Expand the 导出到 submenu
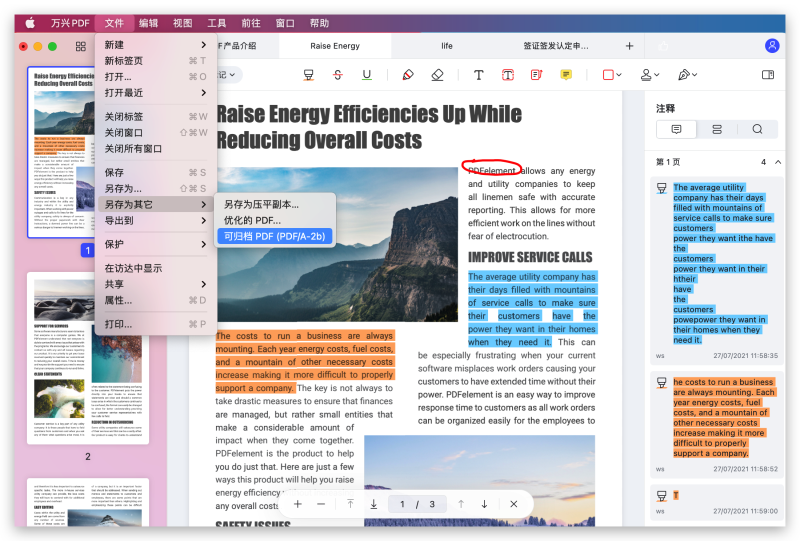Viewport: 800px width, 541px height. click(156, 220)
